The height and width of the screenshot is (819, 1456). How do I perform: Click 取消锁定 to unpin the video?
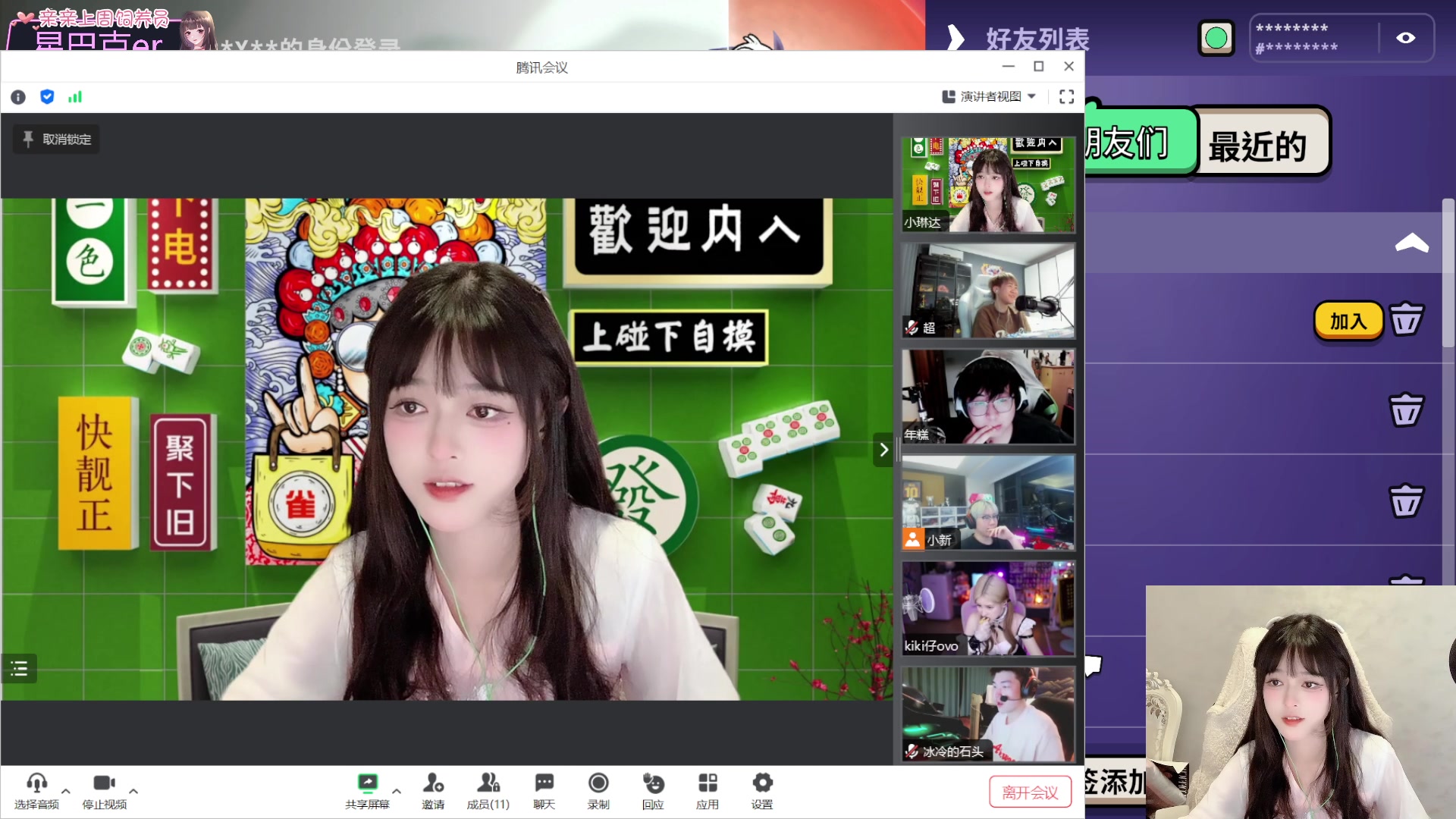pos(56,140)
